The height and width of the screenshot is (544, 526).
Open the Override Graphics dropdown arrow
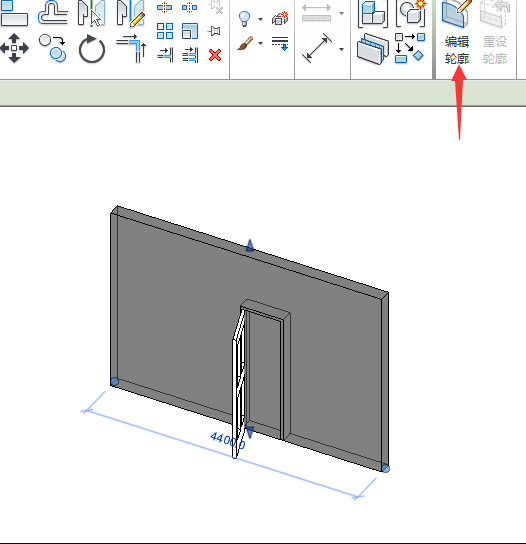[x=260, y=43]
